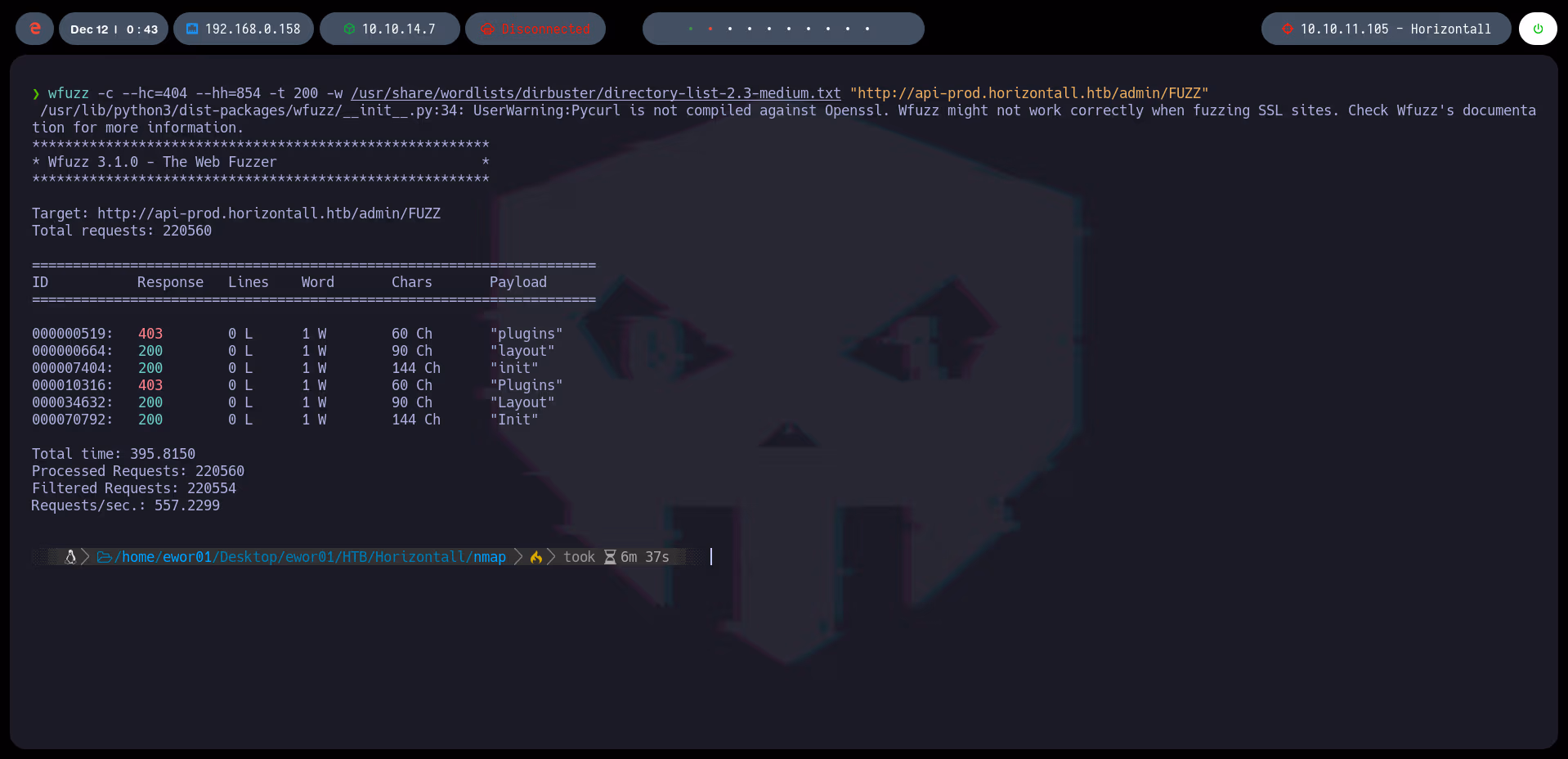Toggle the first red workspace dot

(x=710, y=29)
